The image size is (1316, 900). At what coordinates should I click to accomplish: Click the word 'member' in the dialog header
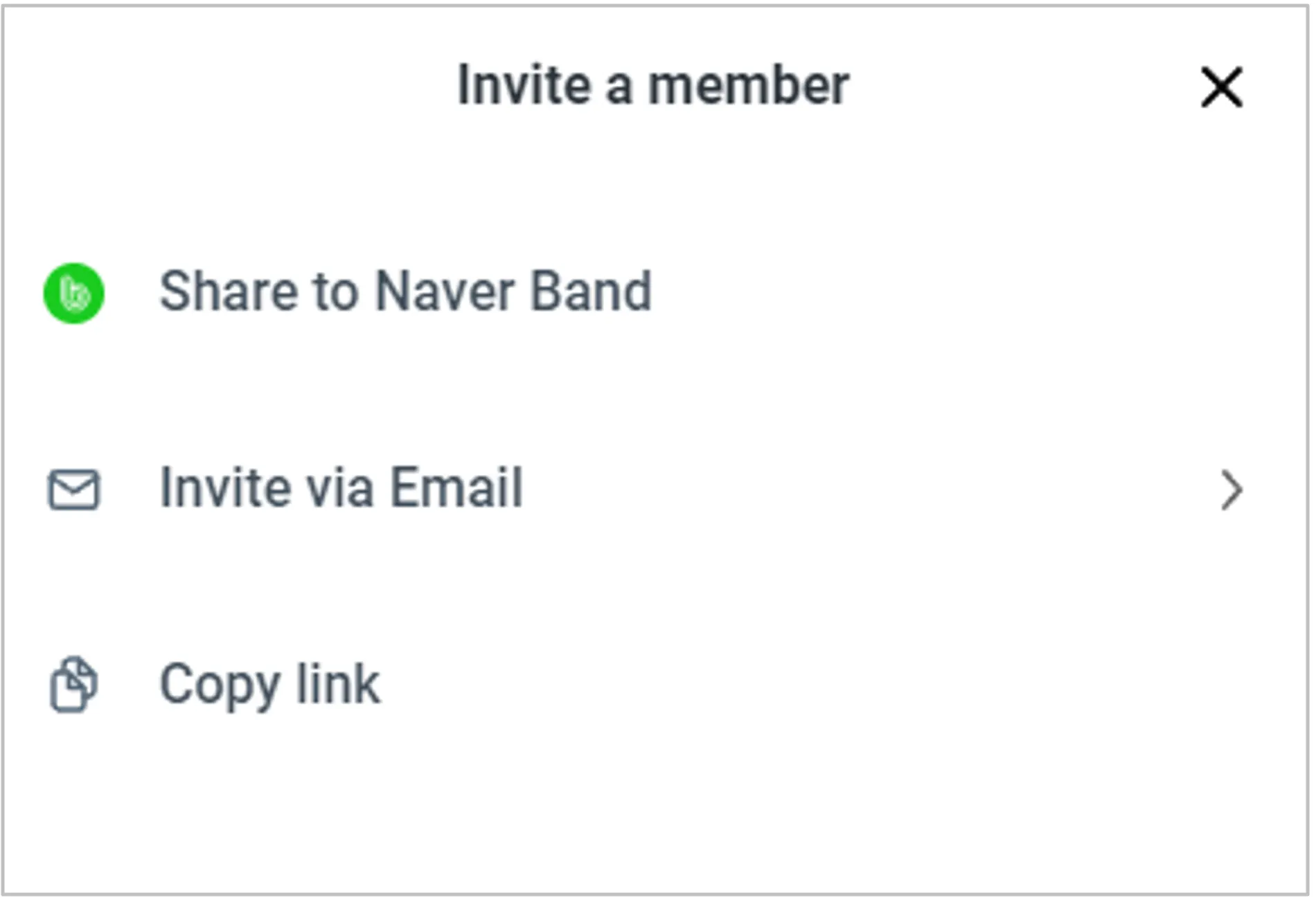[x=748, y=86]
